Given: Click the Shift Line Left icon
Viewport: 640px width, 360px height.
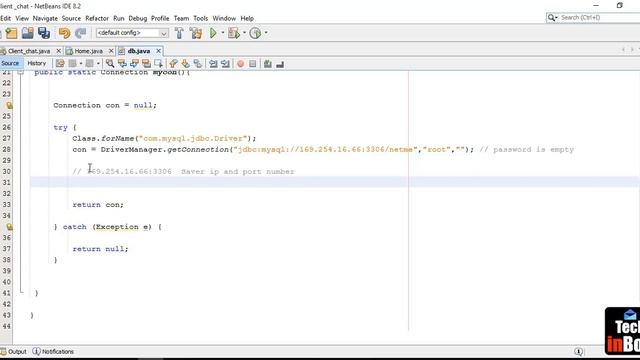Looking at the screenshot, I should pos(213,64).
